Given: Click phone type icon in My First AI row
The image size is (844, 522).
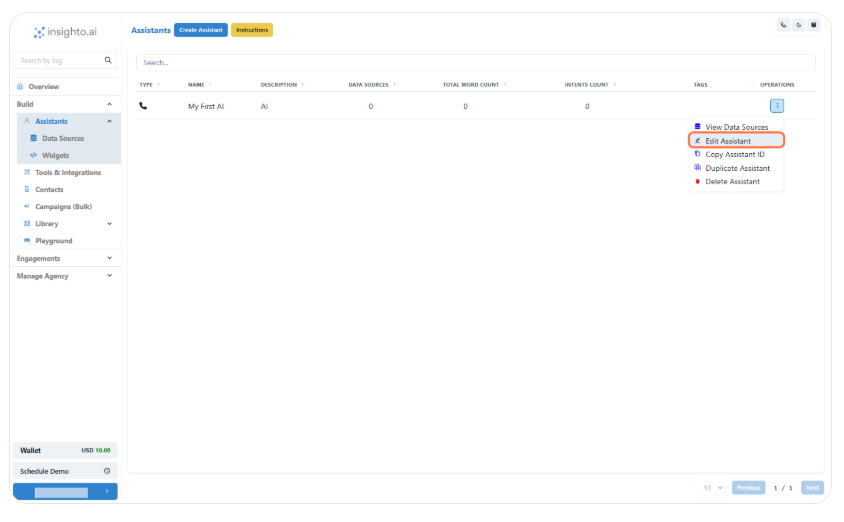Looking at the screenshot, I should coord(143,106).
